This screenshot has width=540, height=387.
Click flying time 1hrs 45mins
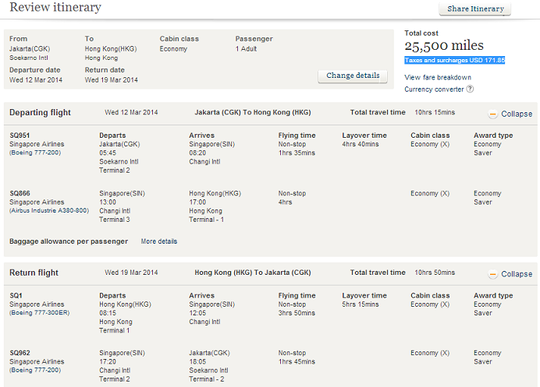point(297,362)
